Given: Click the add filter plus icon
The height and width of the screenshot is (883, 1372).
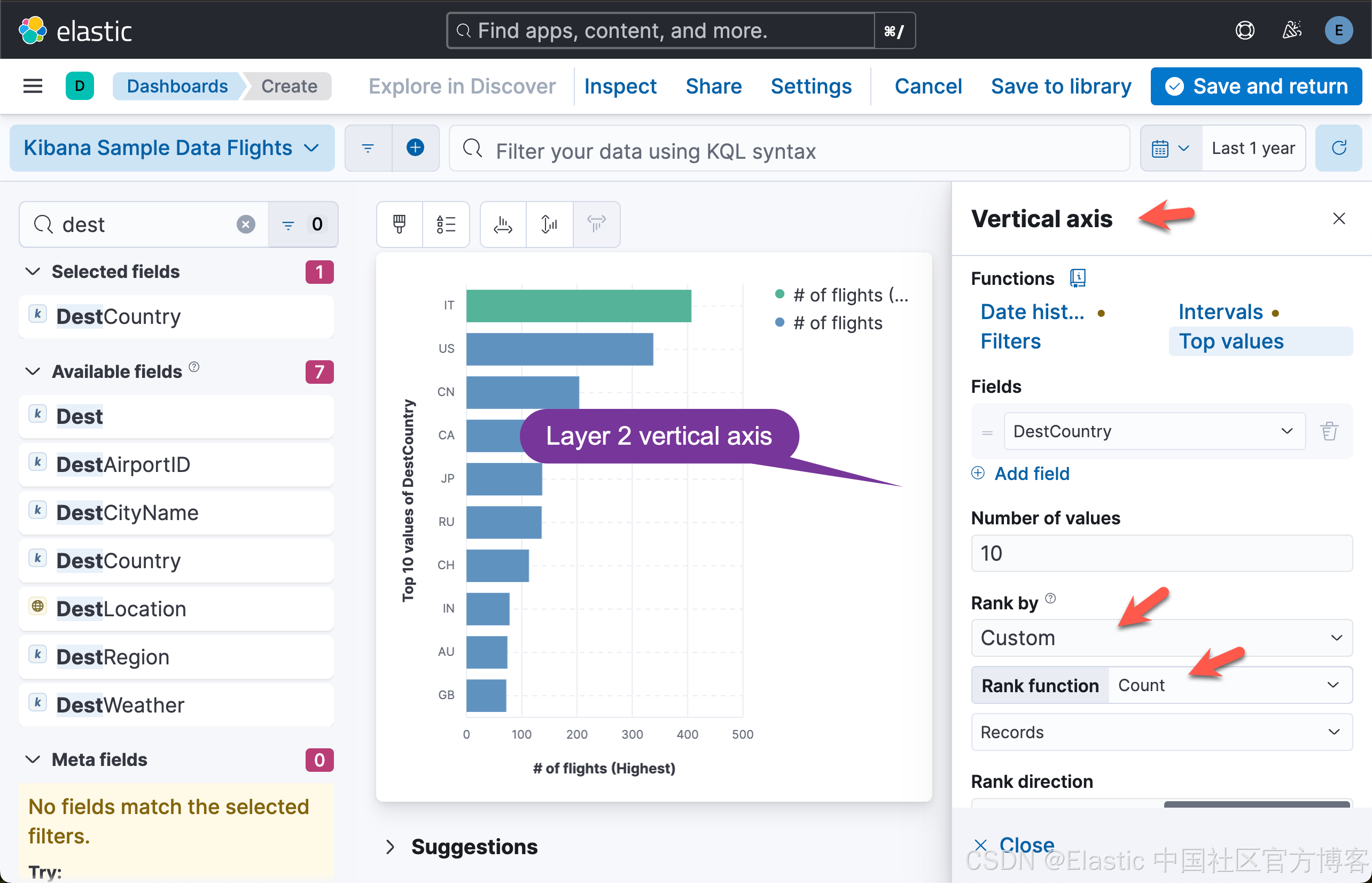Looking at the screenshot, I should point(415,148).
